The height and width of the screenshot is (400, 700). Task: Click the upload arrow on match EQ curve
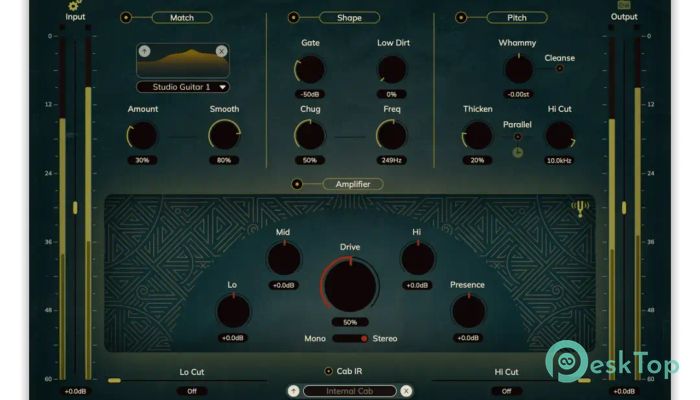click(x=144, y=51)
